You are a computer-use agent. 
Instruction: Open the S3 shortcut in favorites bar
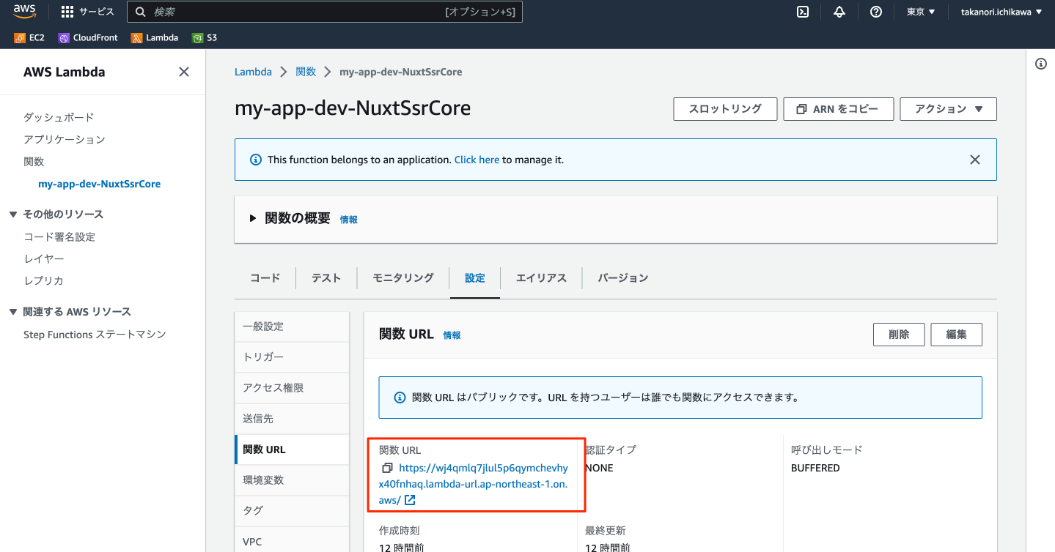pyautogui.click(x=205, y=38)
